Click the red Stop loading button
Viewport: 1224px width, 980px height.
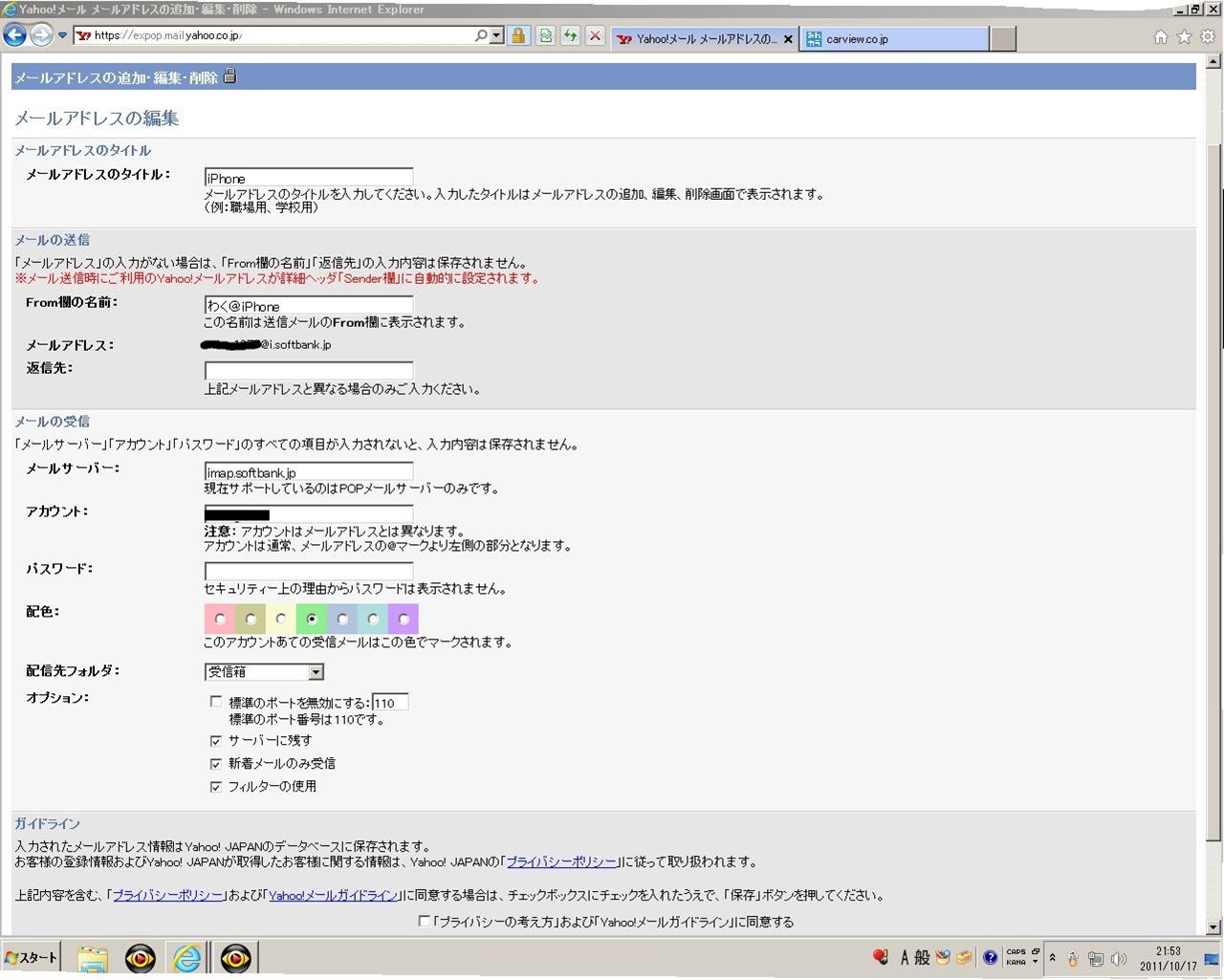[596, 35]
